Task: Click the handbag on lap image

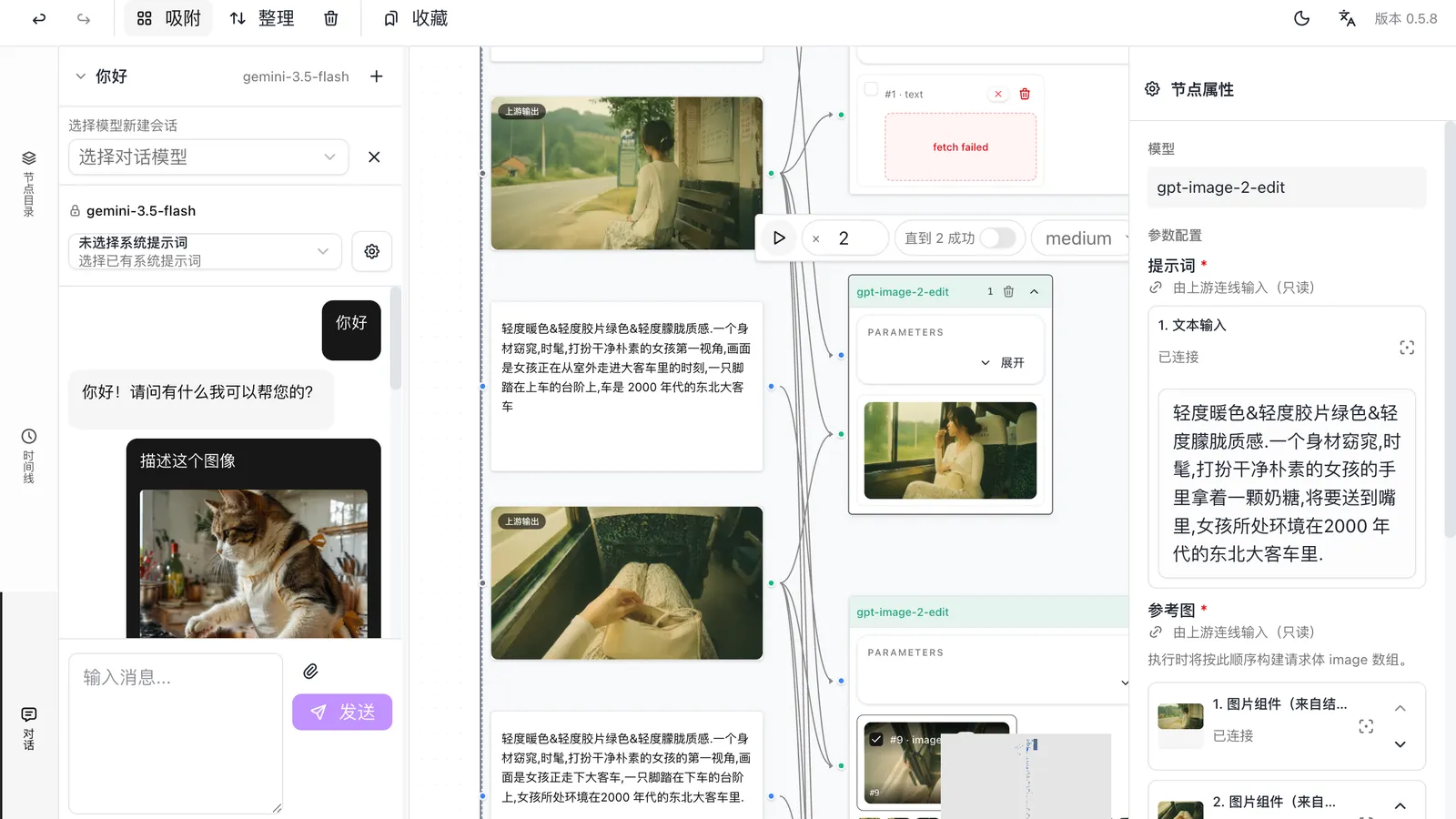Action: tap(627, 582)
